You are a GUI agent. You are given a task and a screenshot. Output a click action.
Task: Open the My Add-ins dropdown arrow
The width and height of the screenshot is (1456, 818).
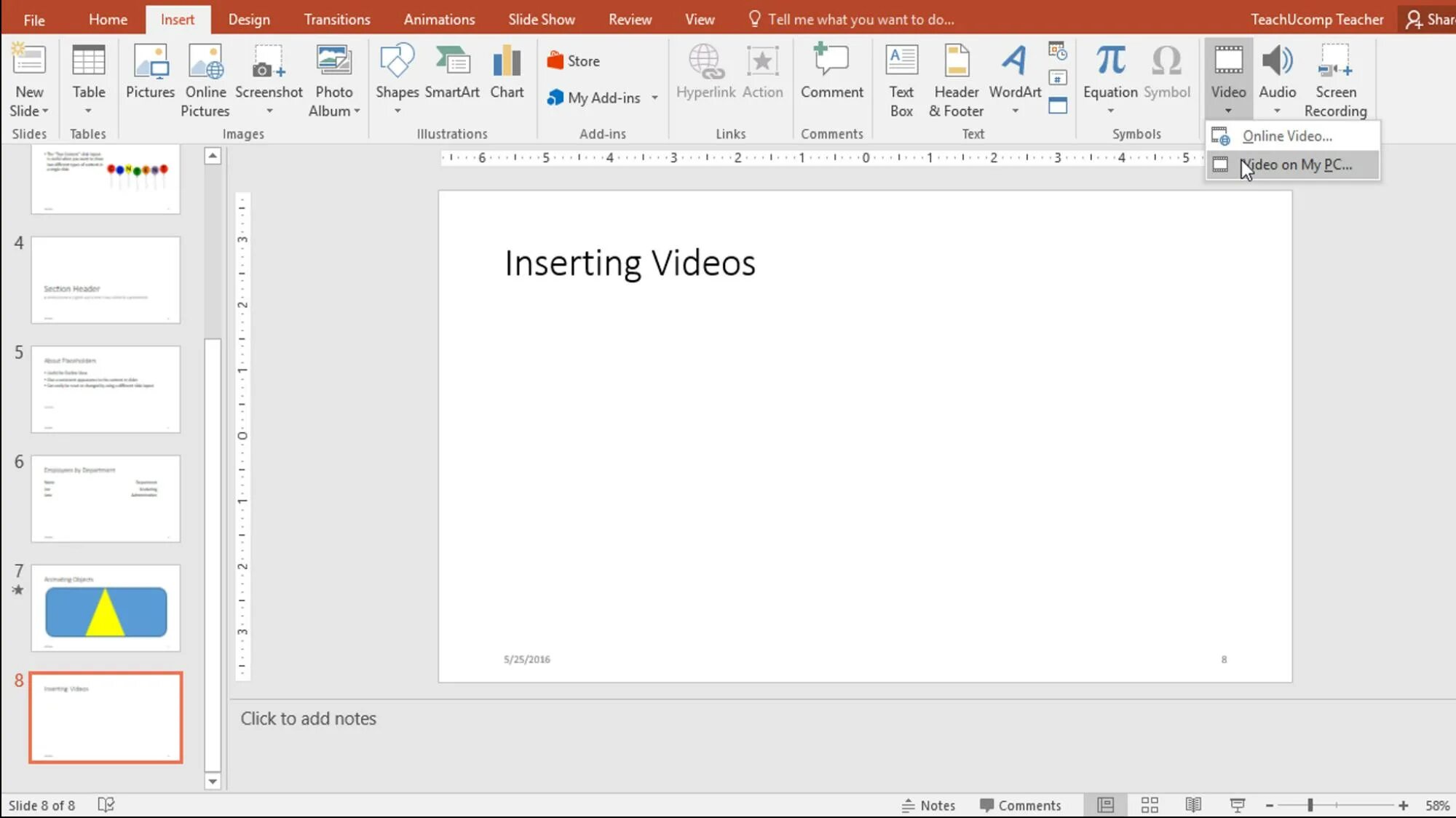[x=654, y=98]
